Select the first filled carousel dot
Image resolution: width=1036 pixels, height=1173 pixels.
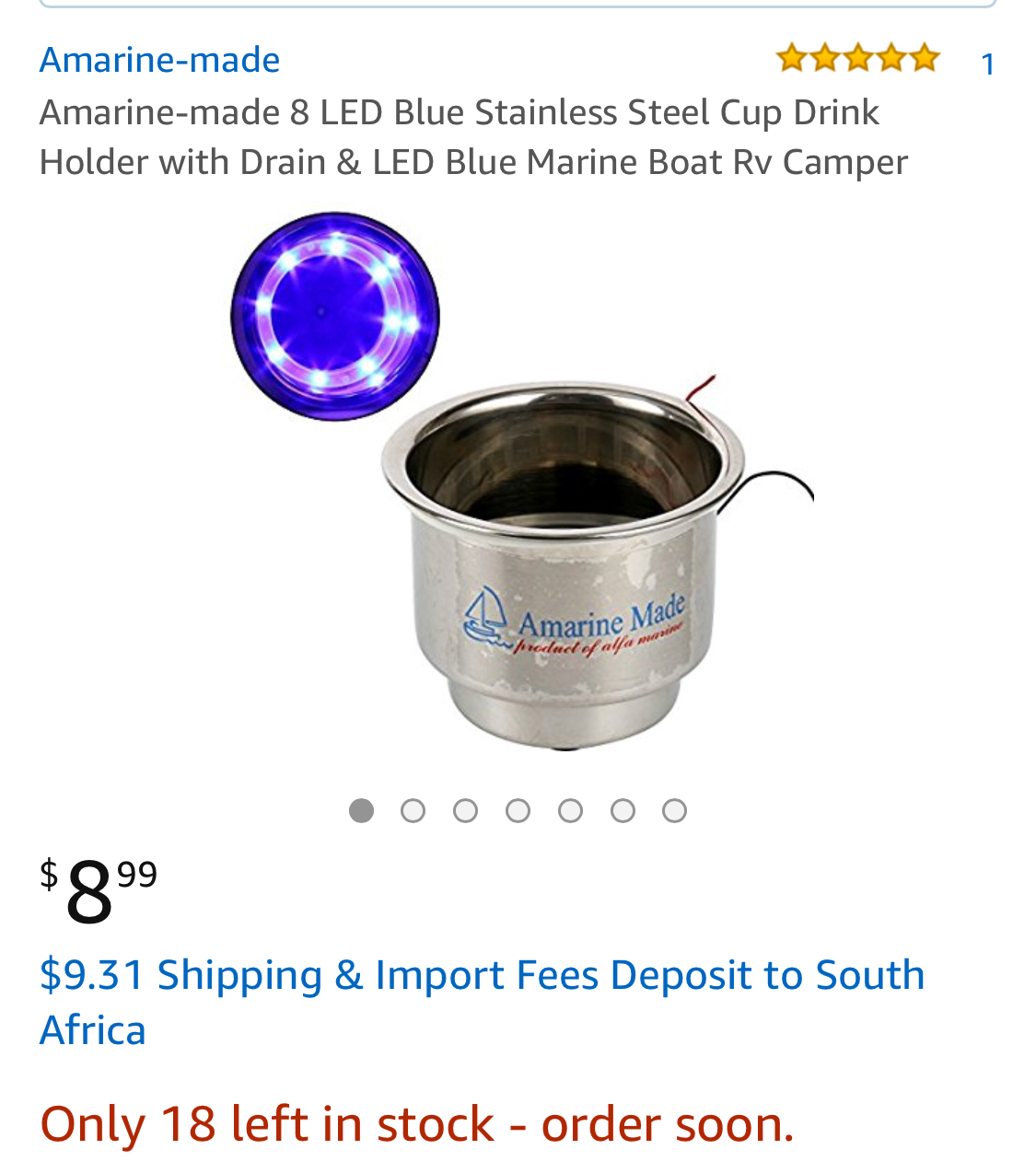(361, 810)
